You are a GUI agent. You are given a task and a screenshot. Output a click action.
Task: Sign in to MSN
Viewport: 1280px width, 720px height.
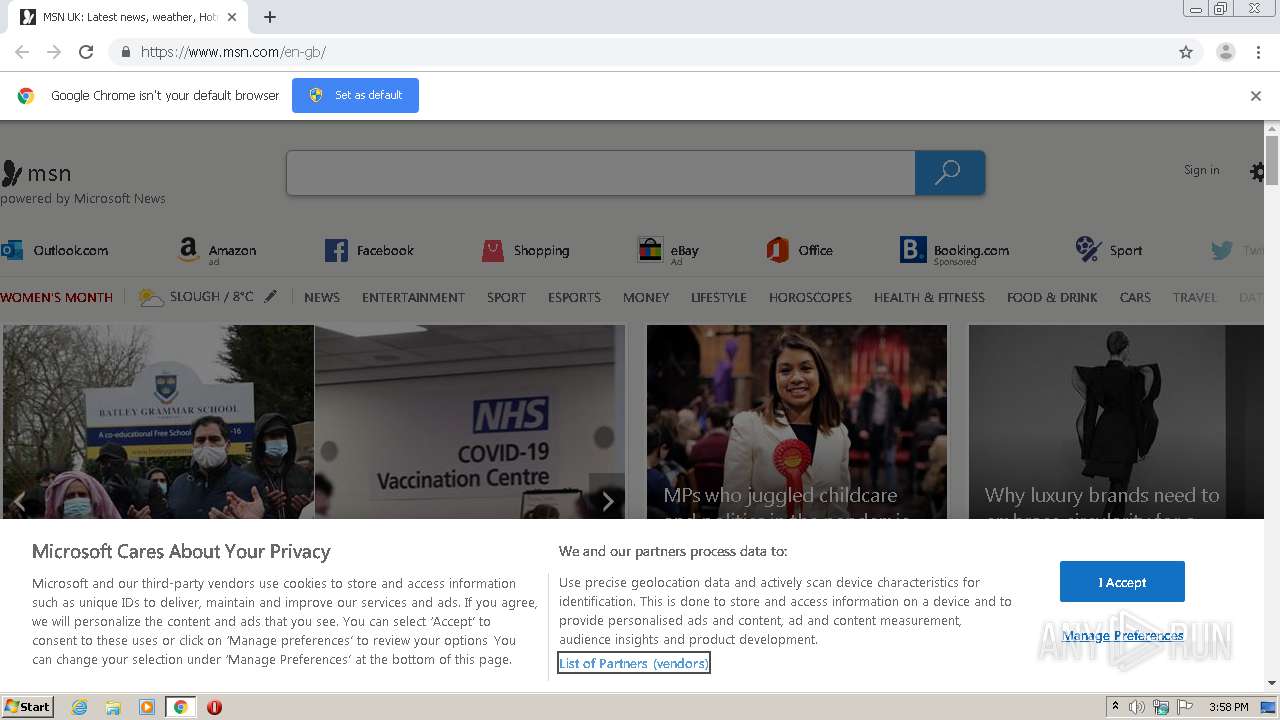tap(1201, 170)
